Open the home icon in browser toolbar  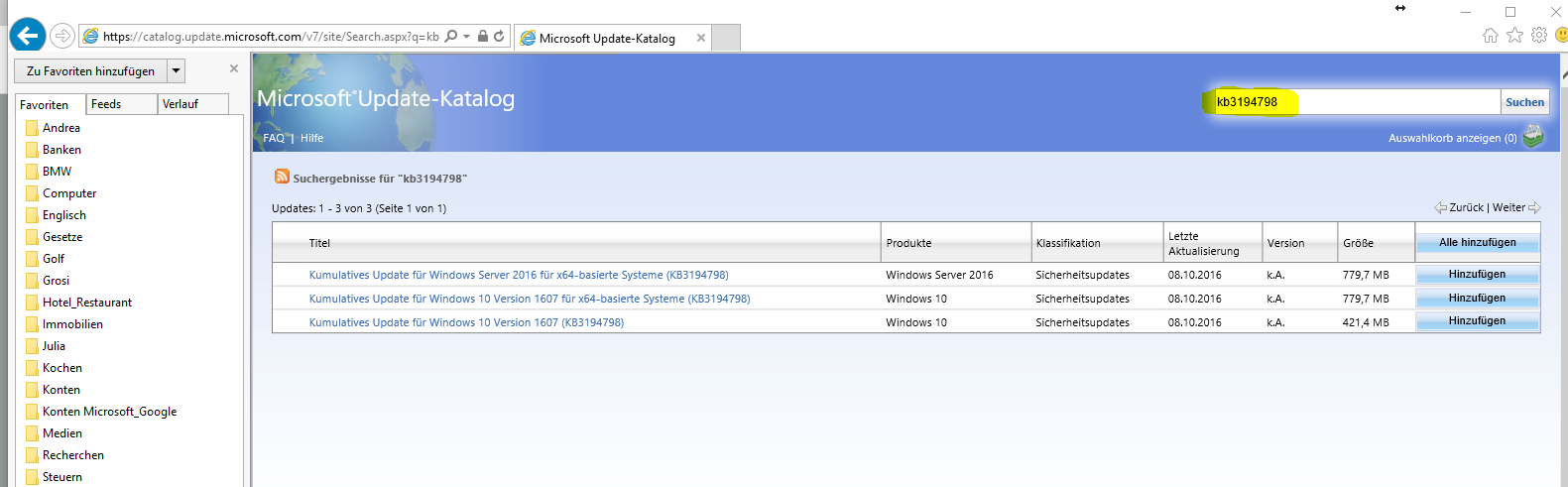point(1491,36)
